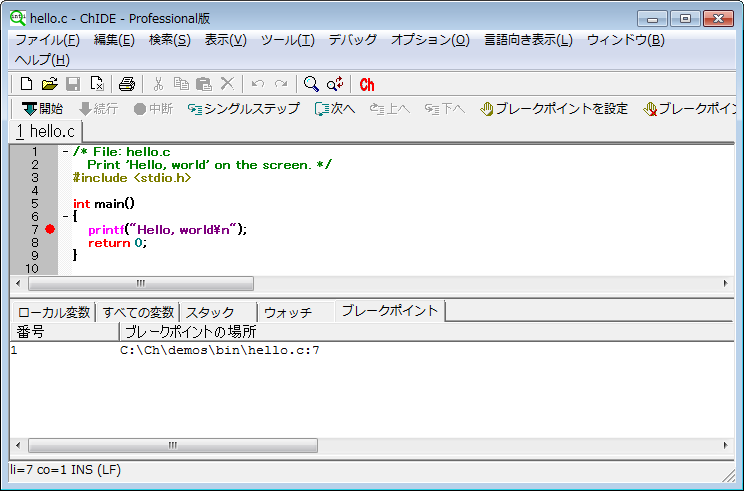
Task: Click the printf statement on line 7
Action: (167, 230)
